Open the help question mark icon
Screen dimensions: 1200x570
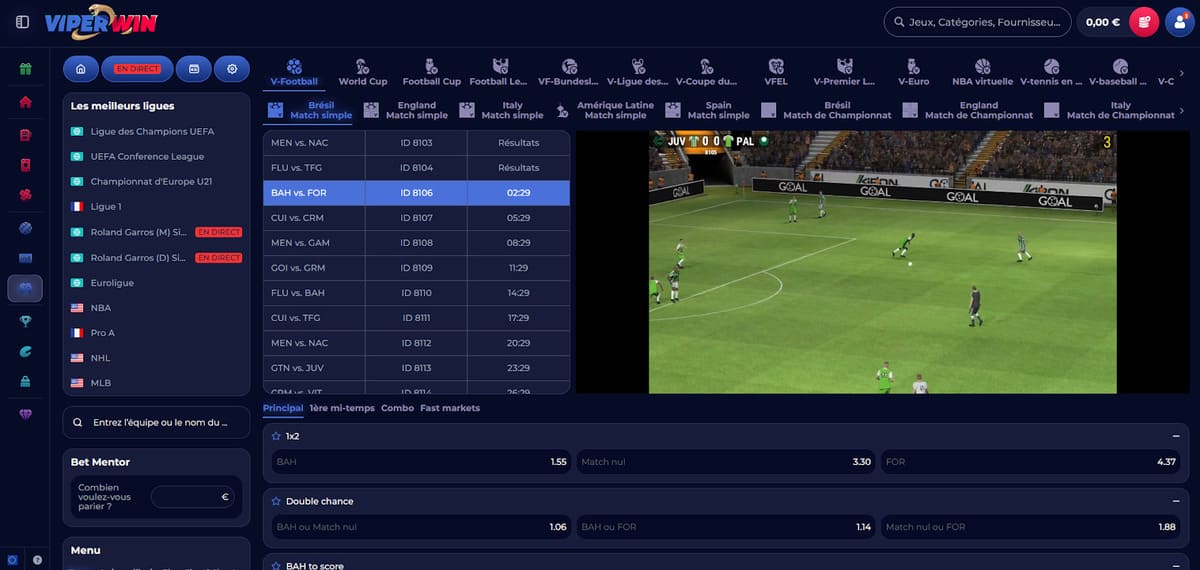(x=37, y=560)
